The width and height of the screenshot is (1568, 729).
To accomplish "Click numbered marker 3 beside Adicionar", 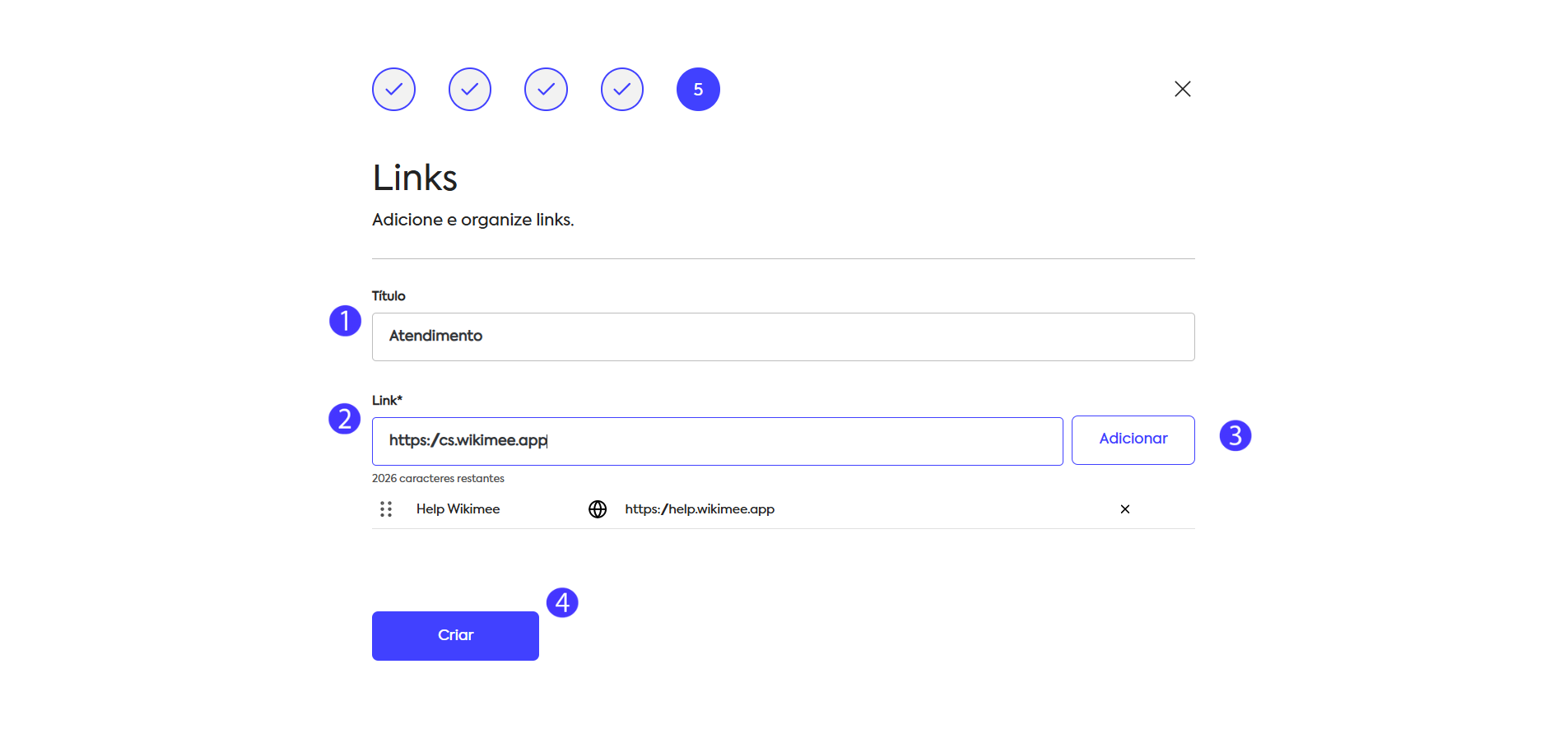I will 1235,435.
